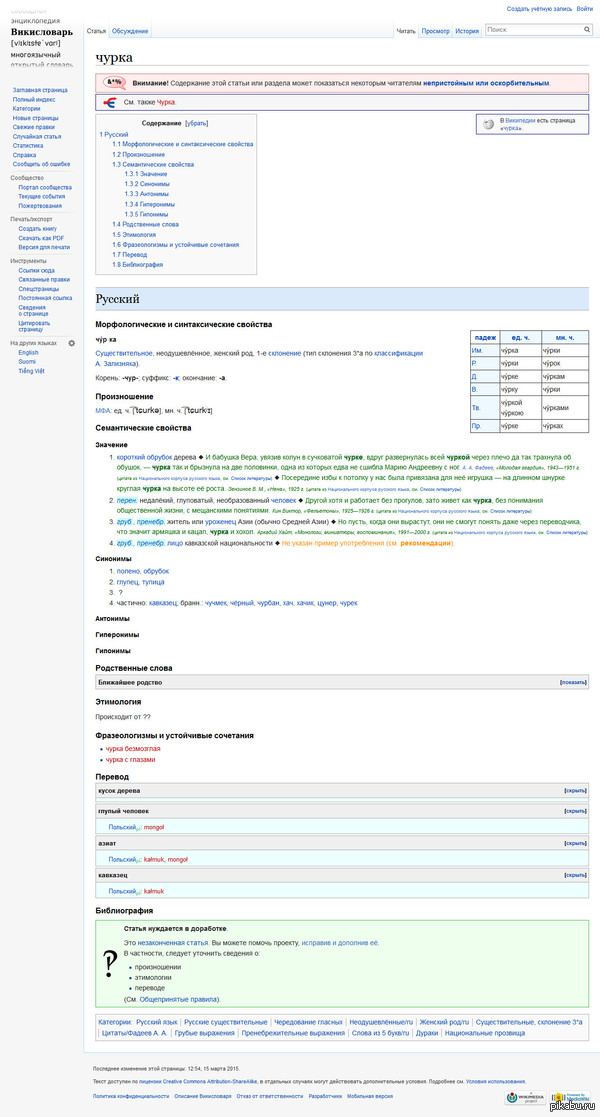The width and height of the screenshot is (600, 1117).
Task: Collapse the кавказец translation box
Action: [575, 874]
